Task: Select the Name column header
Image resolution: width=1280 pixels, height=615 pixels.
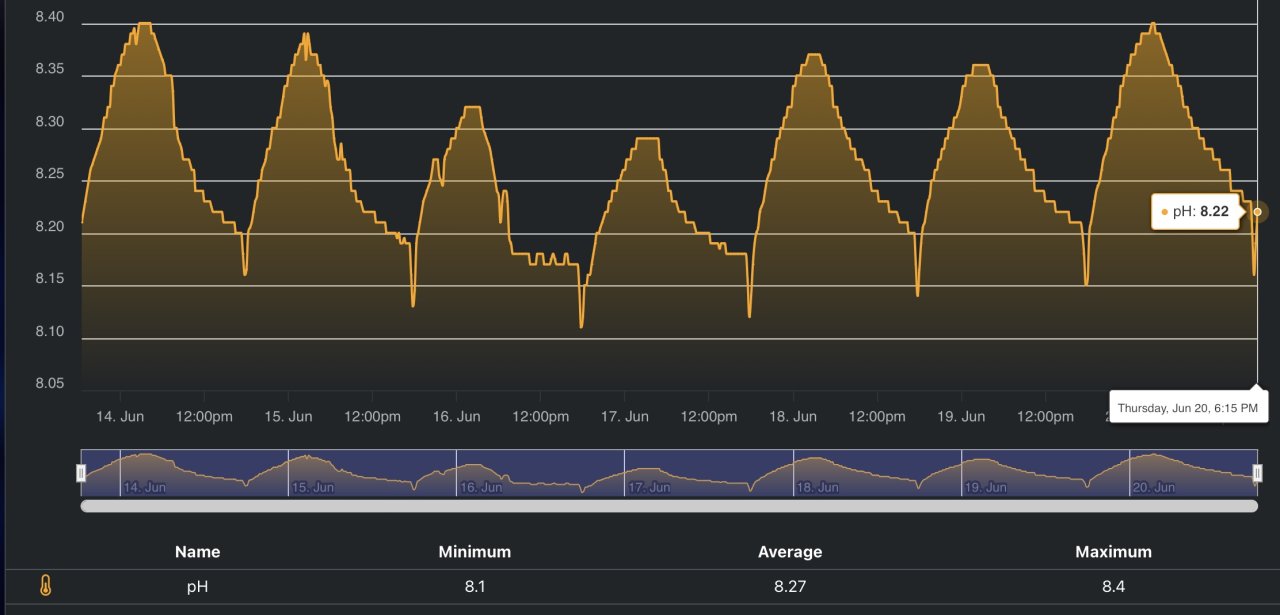Action: [x=197, y=552]
